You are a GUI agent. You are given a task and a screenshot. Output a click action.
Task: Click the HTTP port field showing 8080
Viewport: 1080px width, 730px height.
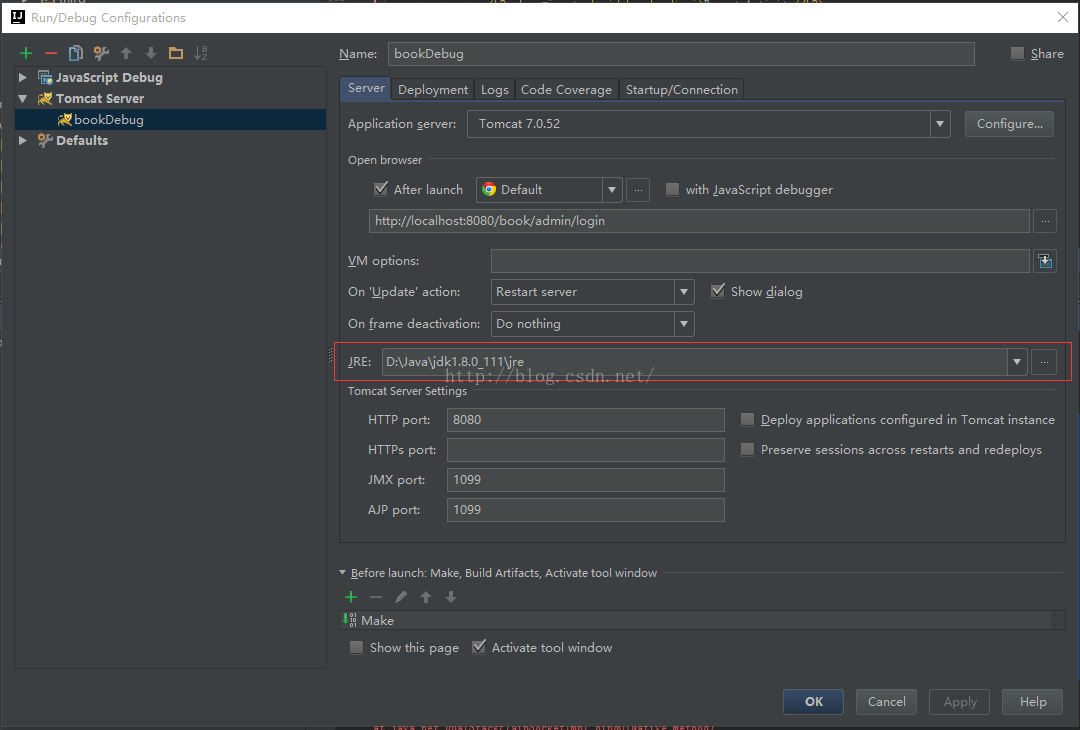[x=585, y=419]
